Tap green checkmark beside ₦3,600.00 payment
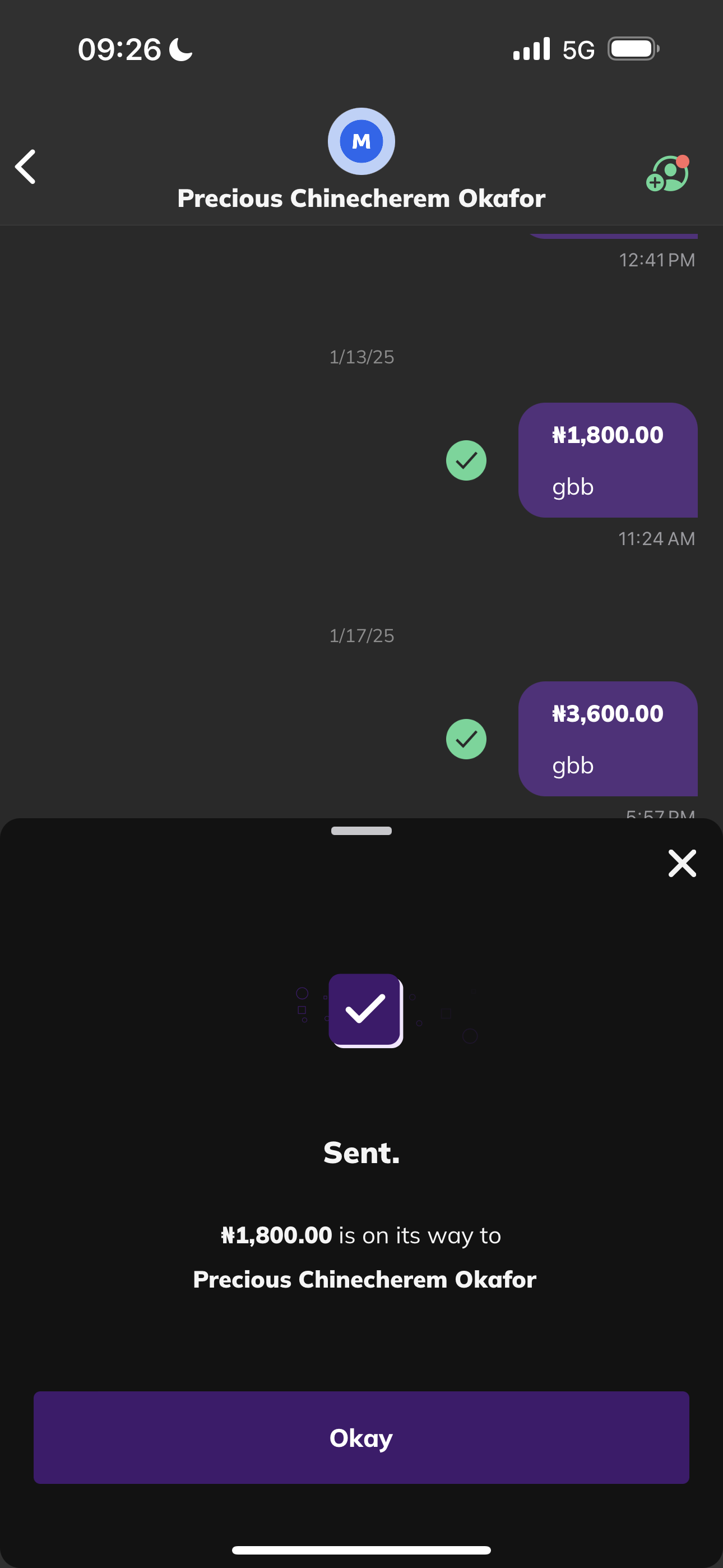Image resolution: width=723 pixels, height=1568 pixels. 466,739
